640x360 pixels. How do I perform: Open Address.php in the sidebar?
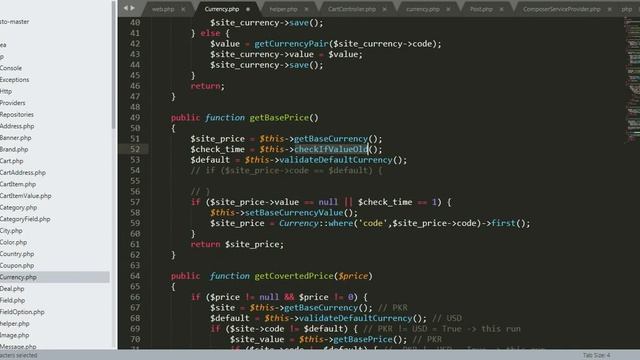click(17, 126)
